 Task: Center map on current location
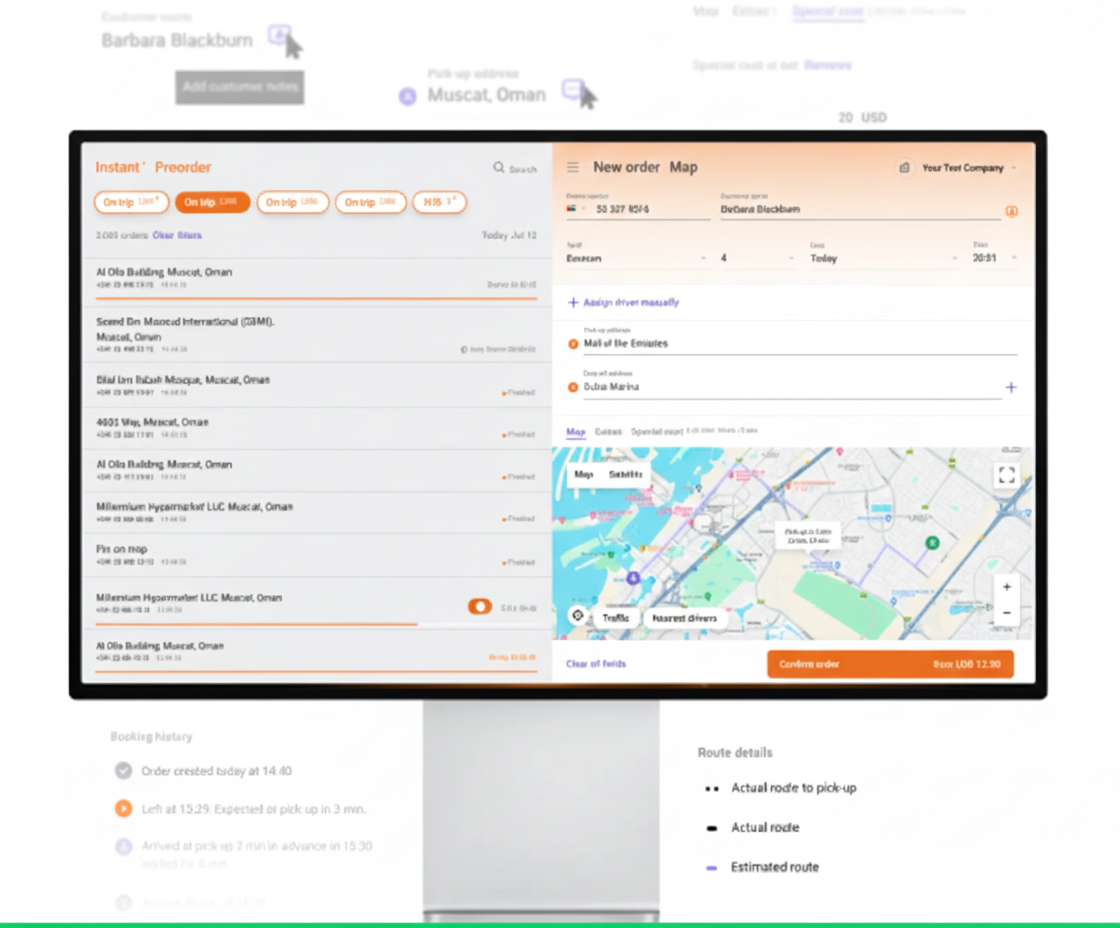point(577,616)
